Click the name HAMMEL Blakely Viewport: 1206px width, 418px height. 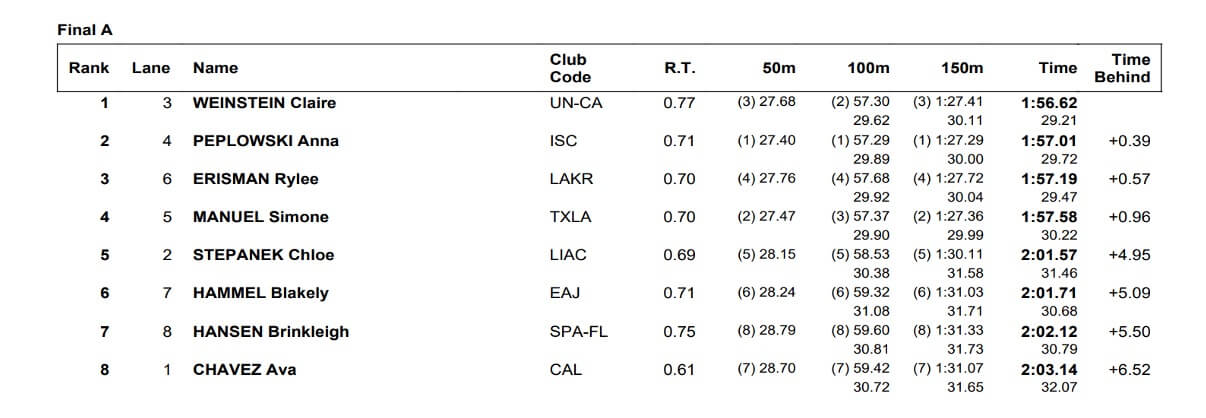260,293
